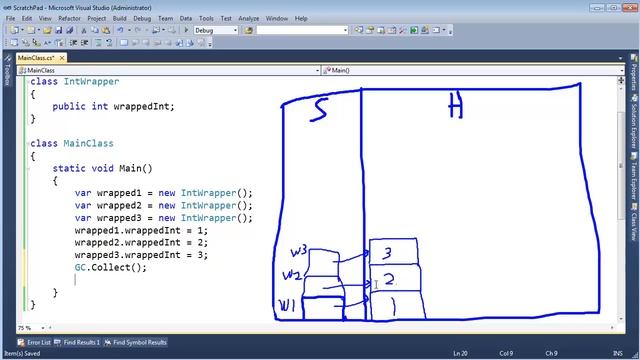Expand the New Project dropdown arrow
The image size is (640, 360).
pyautogui.click(x=22, y=30)
